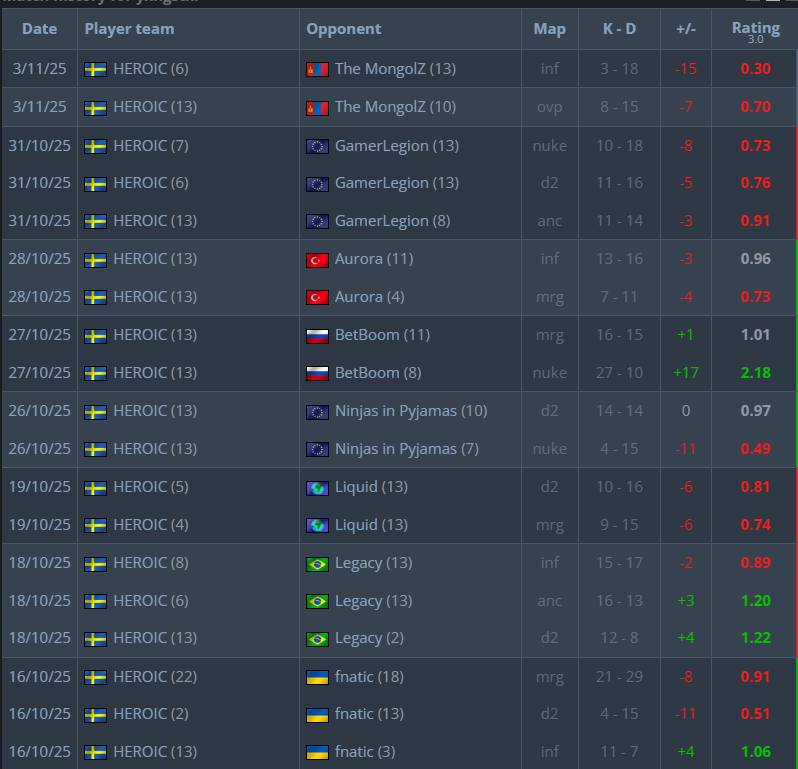Click the Brazilian flag next to Legacy (13) on anc

pos(317,602)
